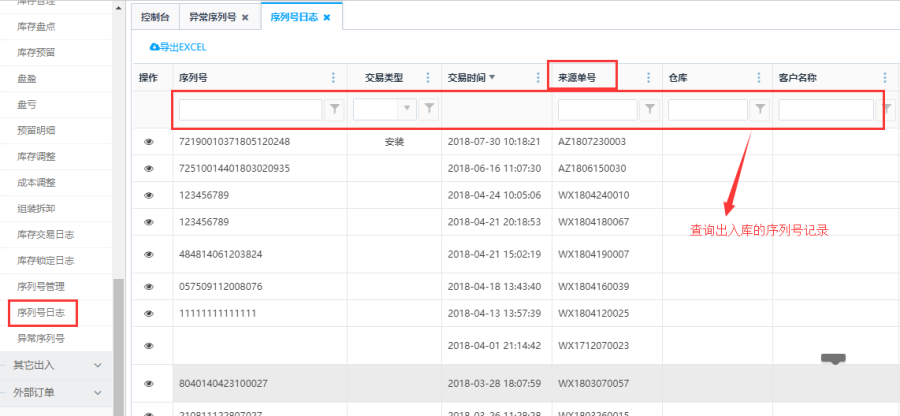Click the filter icon for 仓库 column
900x416 pixels.
[760, 109]
